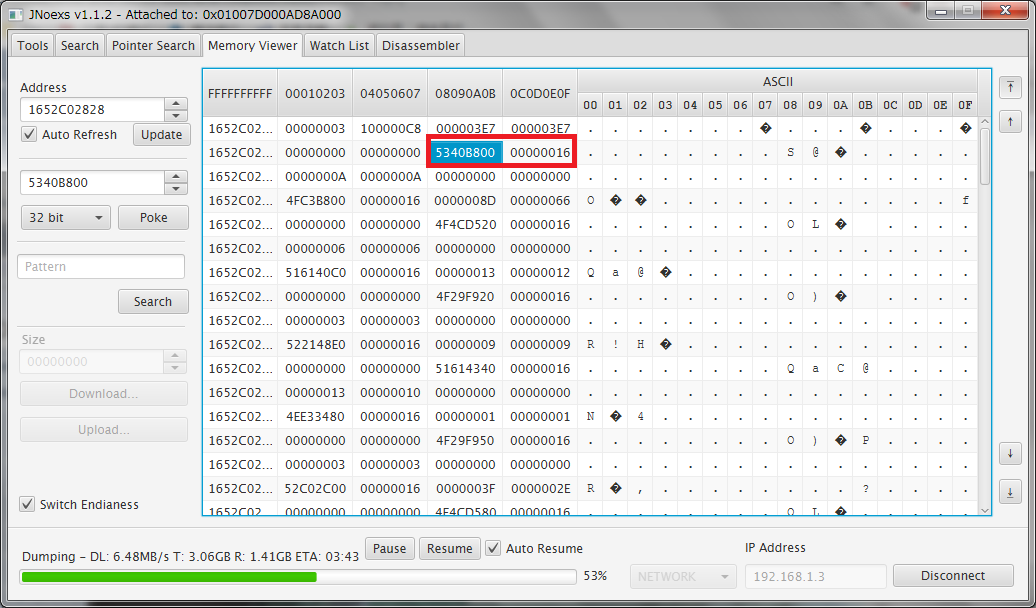1036x608 pixels.
Task: Click the dumping progress bar
Action: pos(298,577)
